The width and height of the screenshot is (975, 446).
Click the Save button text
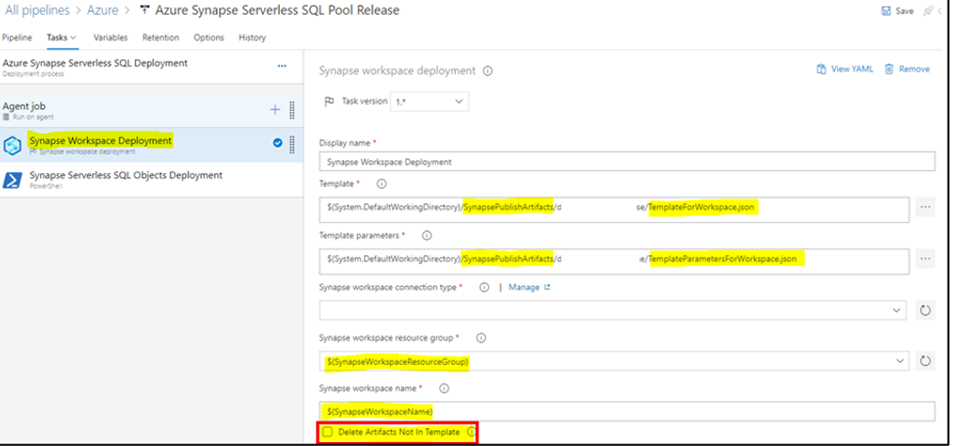point(905,11)
